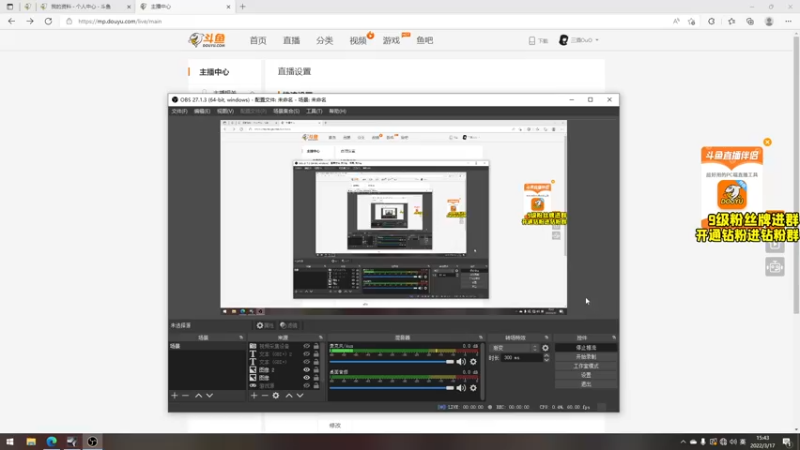Click the browser address bar
Image resolution: width=800 pixels, height=450 pixels.
point(367,21)
